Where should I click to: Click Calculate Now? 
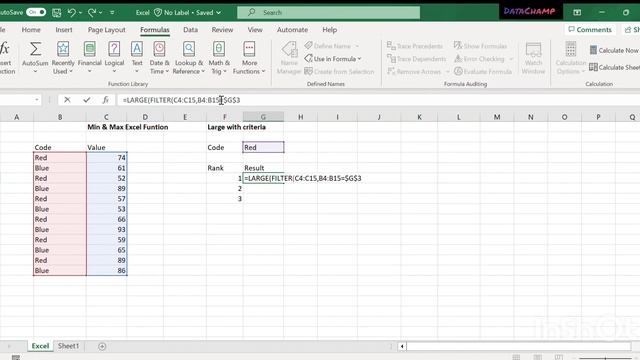coord(615,50)
